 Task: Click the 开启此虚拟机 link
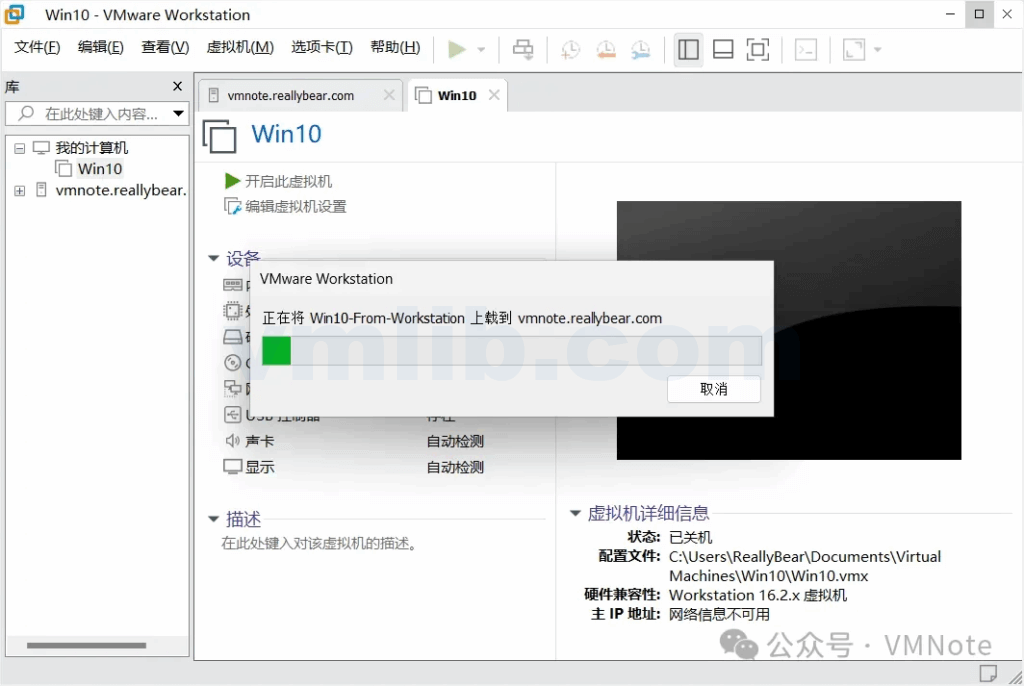pos(288,181)
